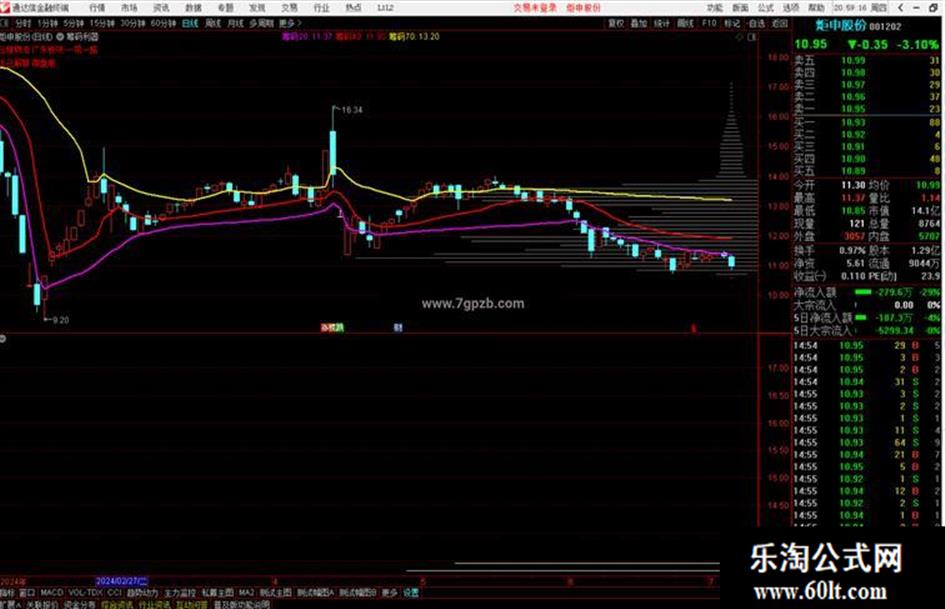Select the MA2 indicator tab

tap(246, 593)
